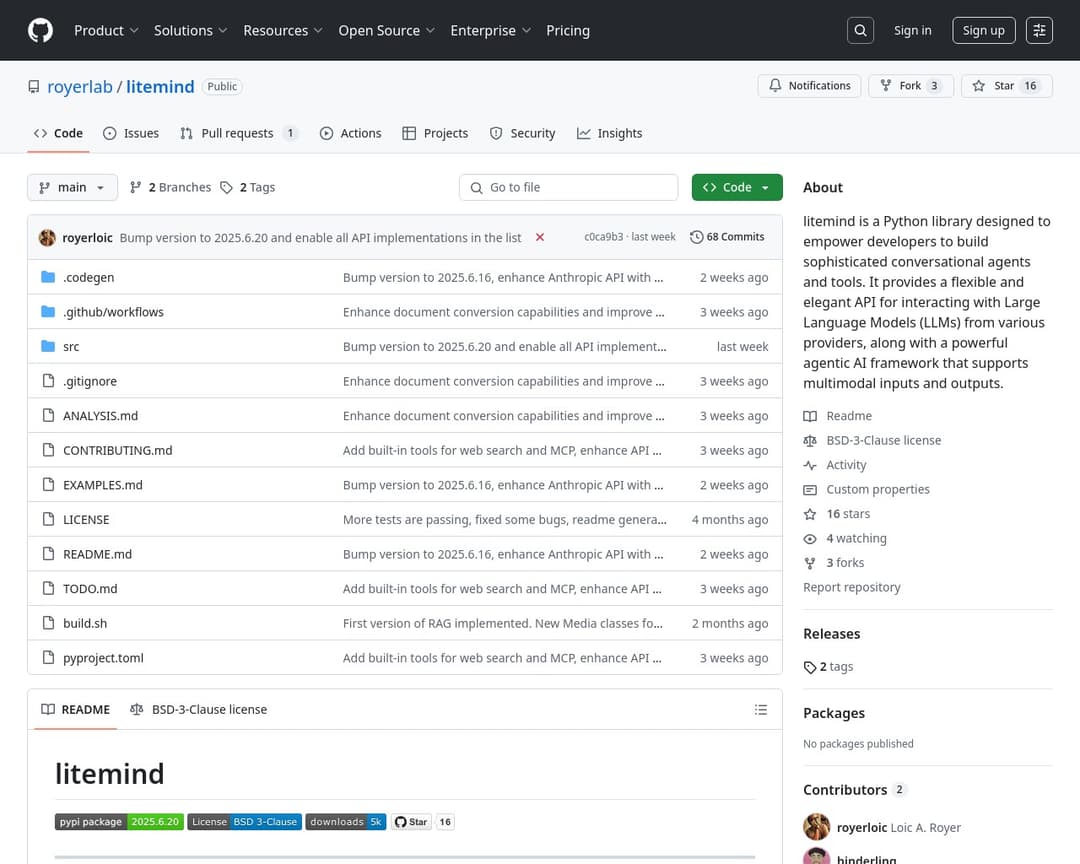Open the TODO.md file
This screenshot has width=1080, height=864.
pos(90,589)
